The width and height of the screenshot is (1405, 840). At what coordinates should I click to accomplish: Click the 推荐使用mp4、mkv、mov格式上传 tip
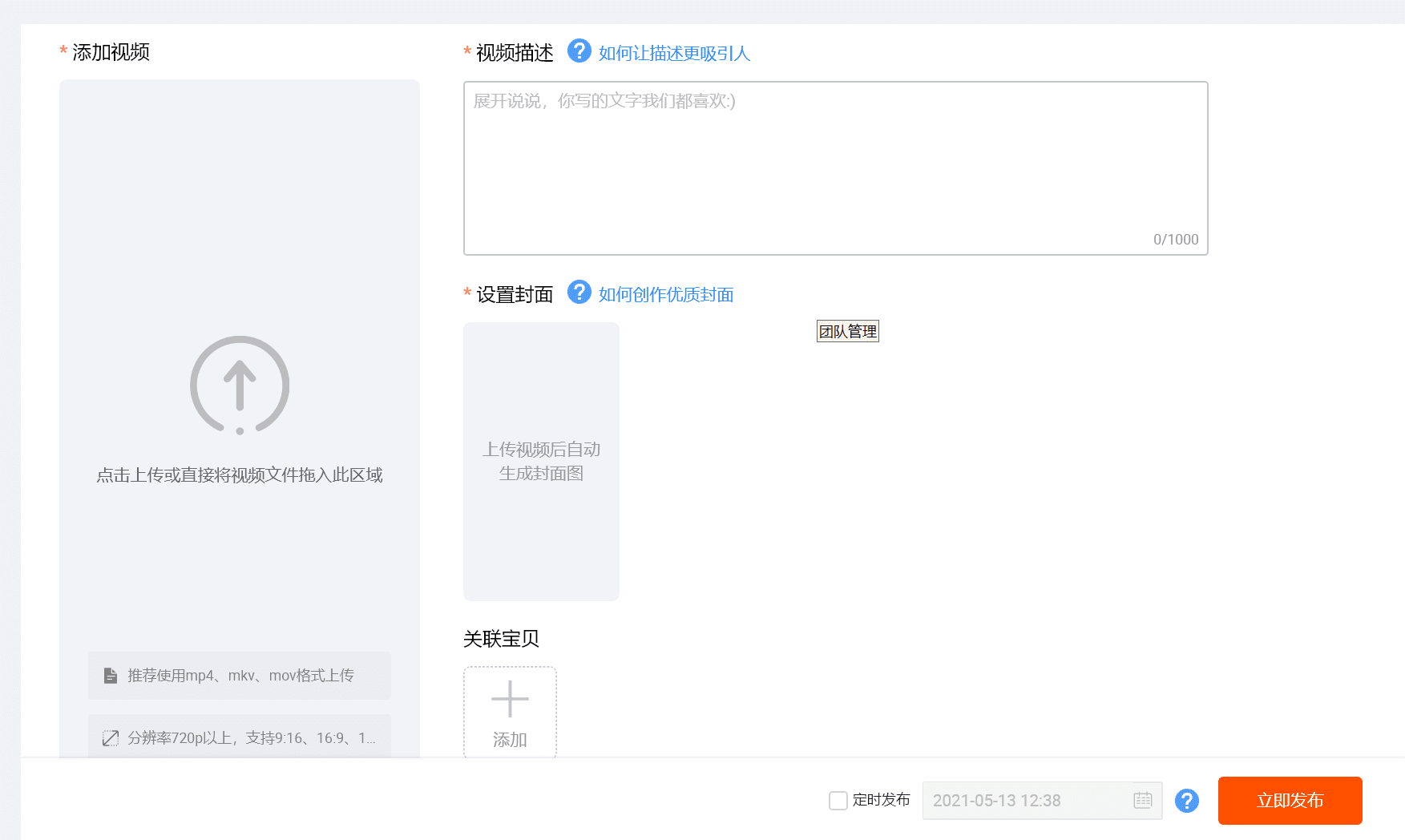click(240, 676)
